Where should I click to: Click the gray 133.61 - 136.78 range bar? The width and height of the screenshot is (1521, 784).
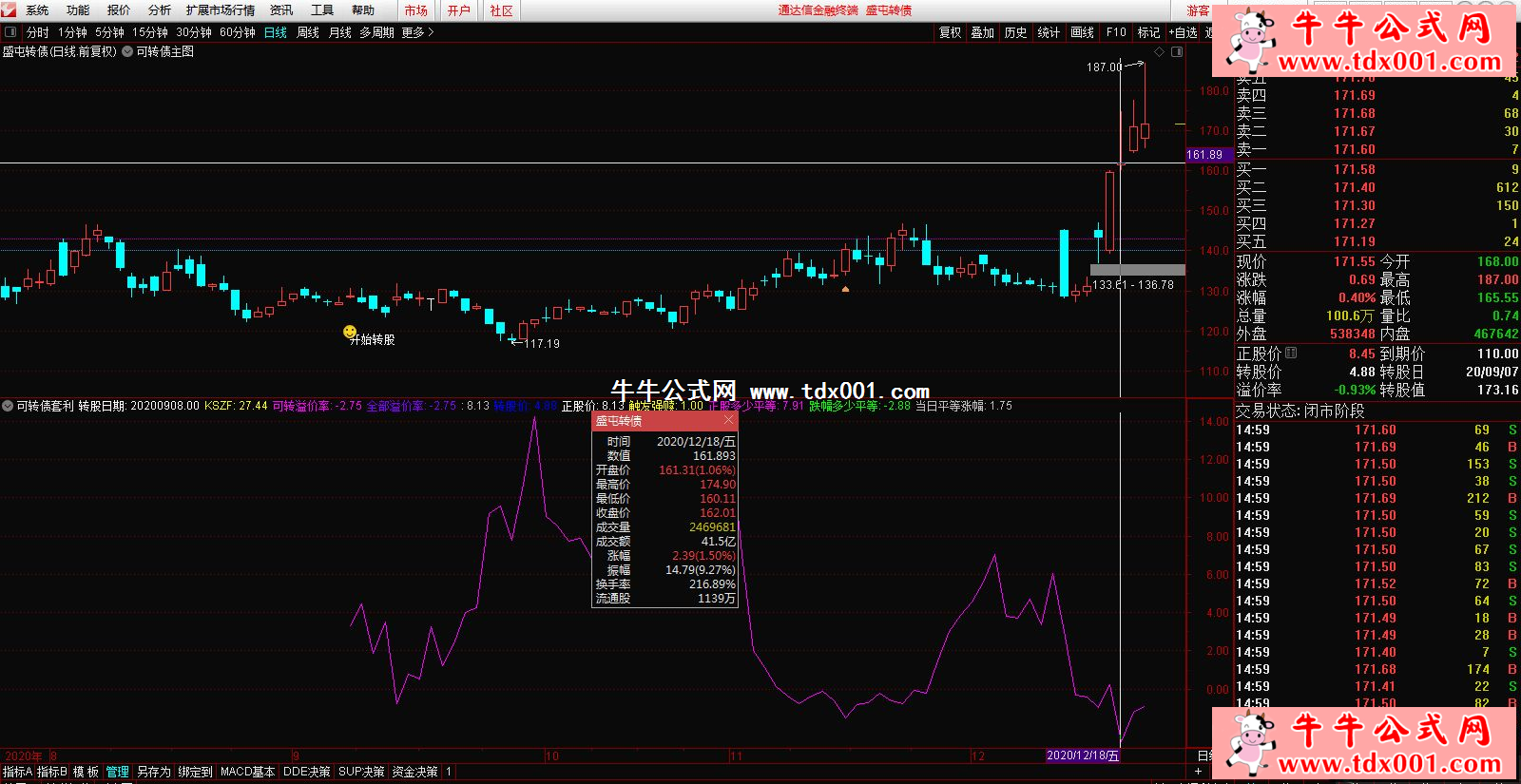1137,270
